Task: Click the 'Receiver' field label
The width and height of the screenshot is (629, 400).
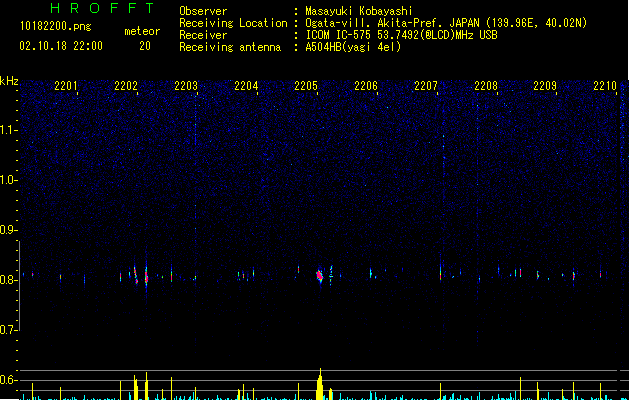Action: tap(203, 35)
